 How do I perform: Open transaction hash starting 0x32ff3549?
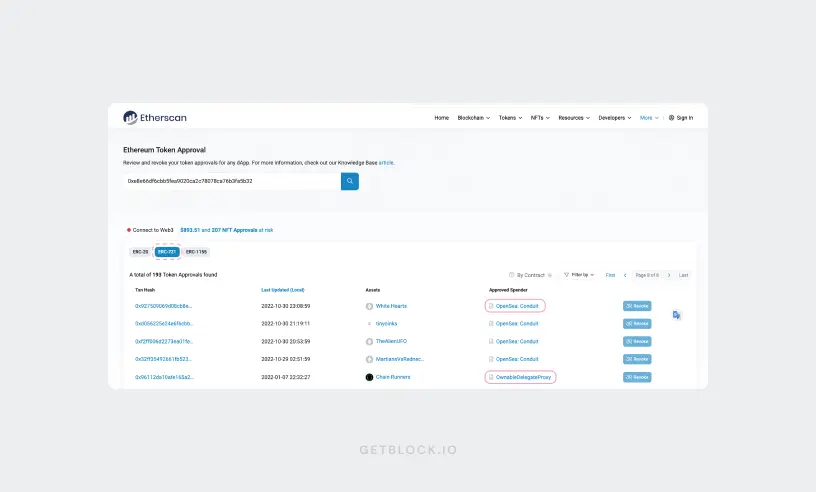pos(163,359)
